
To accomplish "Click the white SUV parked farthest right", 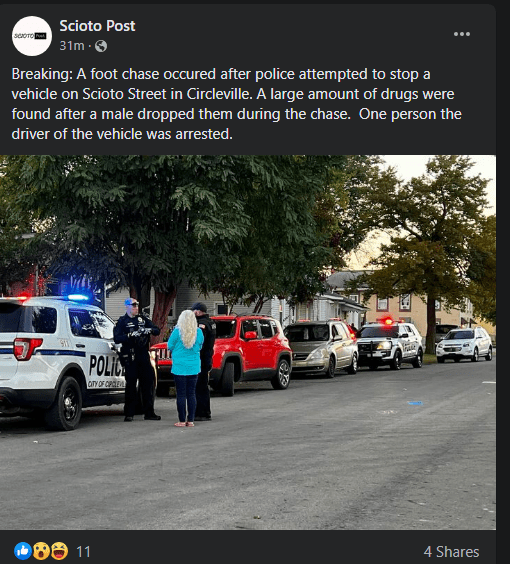I will 464,344.
